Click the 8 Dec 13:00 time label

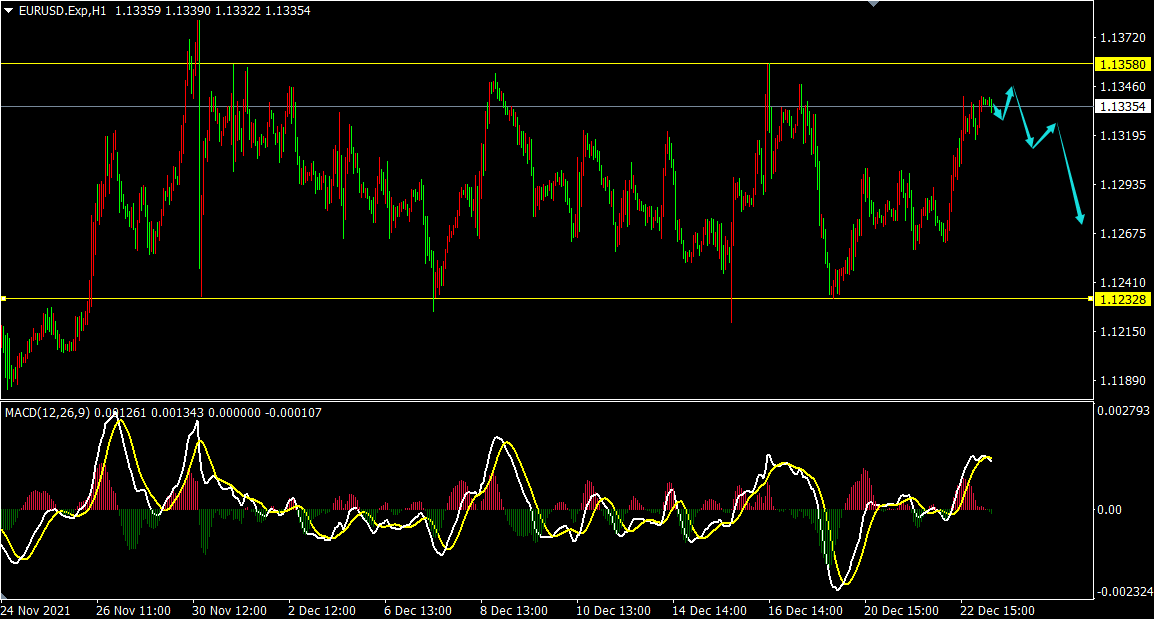514,611
